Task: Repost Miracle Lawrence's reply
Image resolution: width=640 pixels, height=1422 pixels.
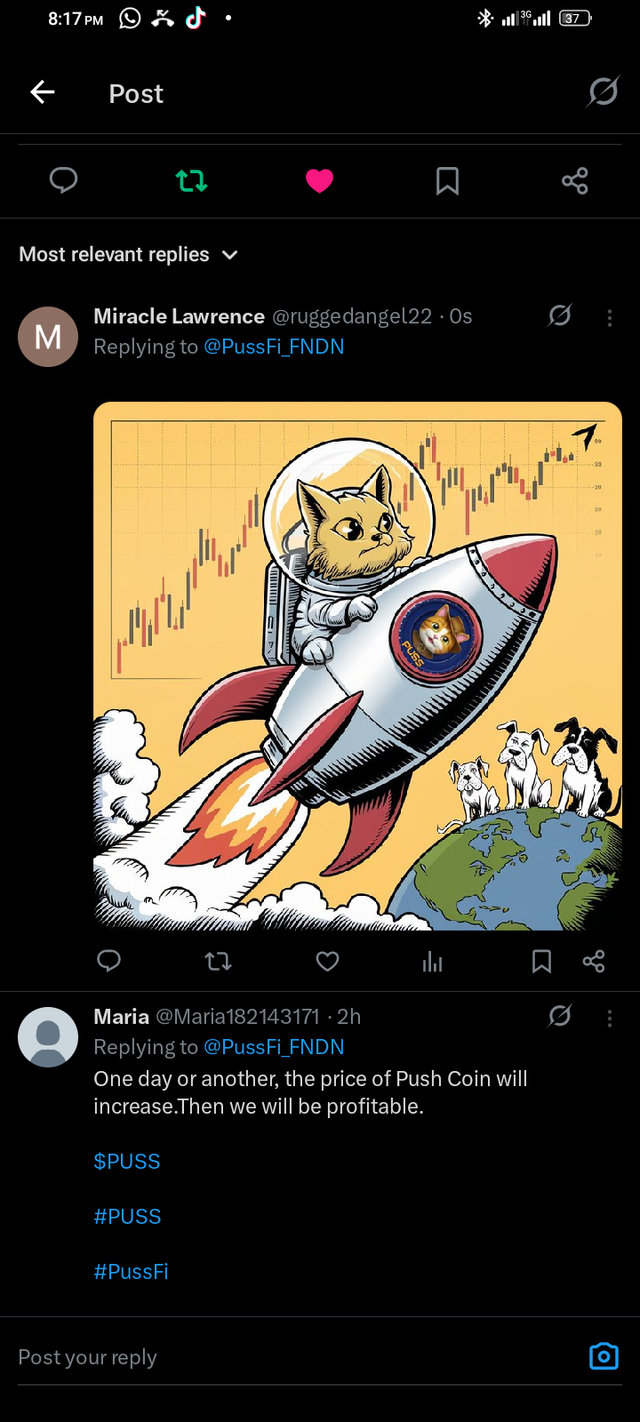Action: click(x=218, y=962)
